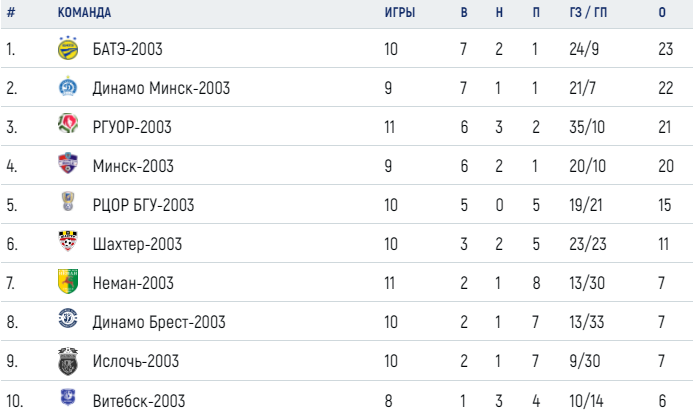
Task: Click the БАТЭ-2003 club crest
Action: tap(68, 48)
